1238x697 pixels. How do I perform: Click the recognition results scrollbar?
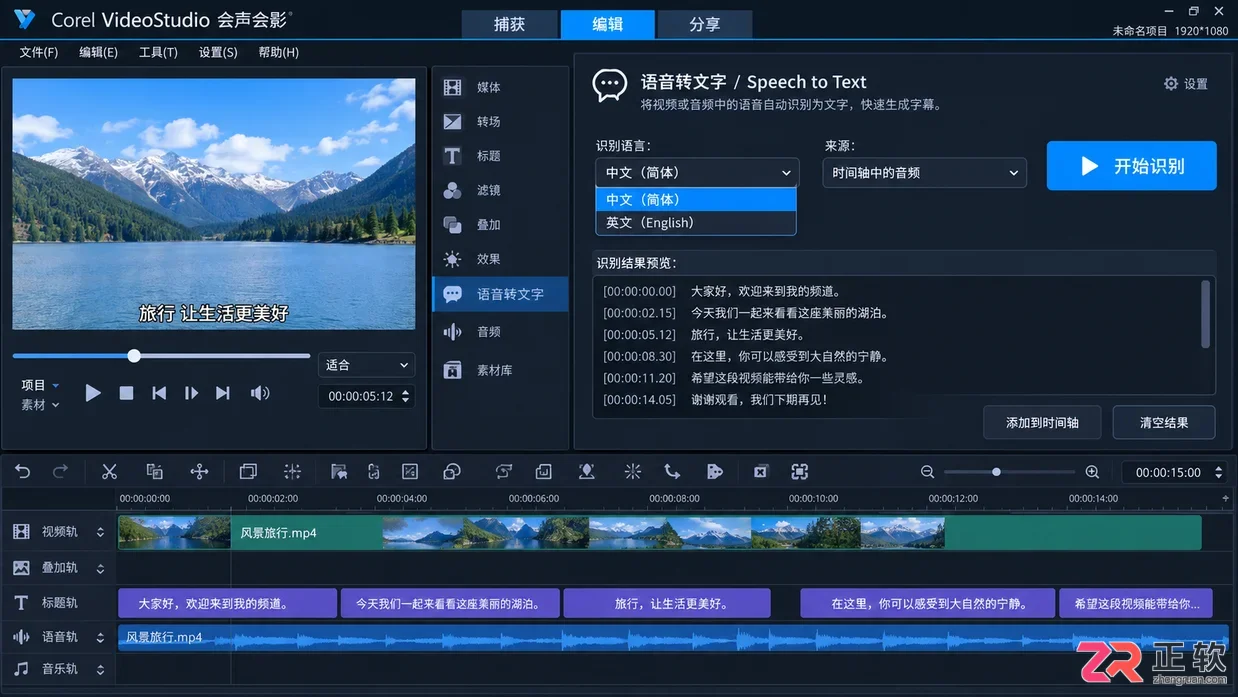coord(1205,313)
